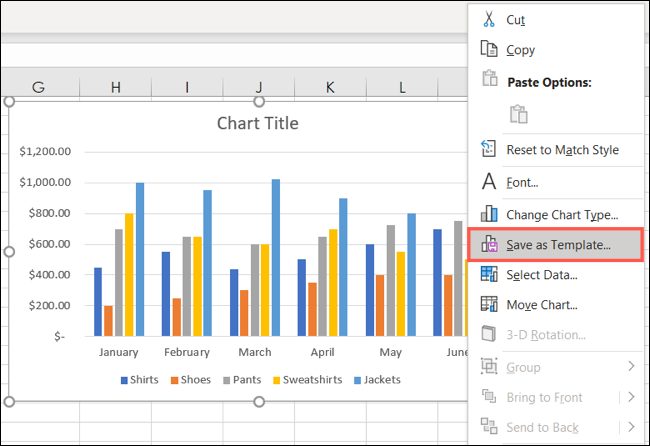Click the Font letter A icon

[489, 181]
